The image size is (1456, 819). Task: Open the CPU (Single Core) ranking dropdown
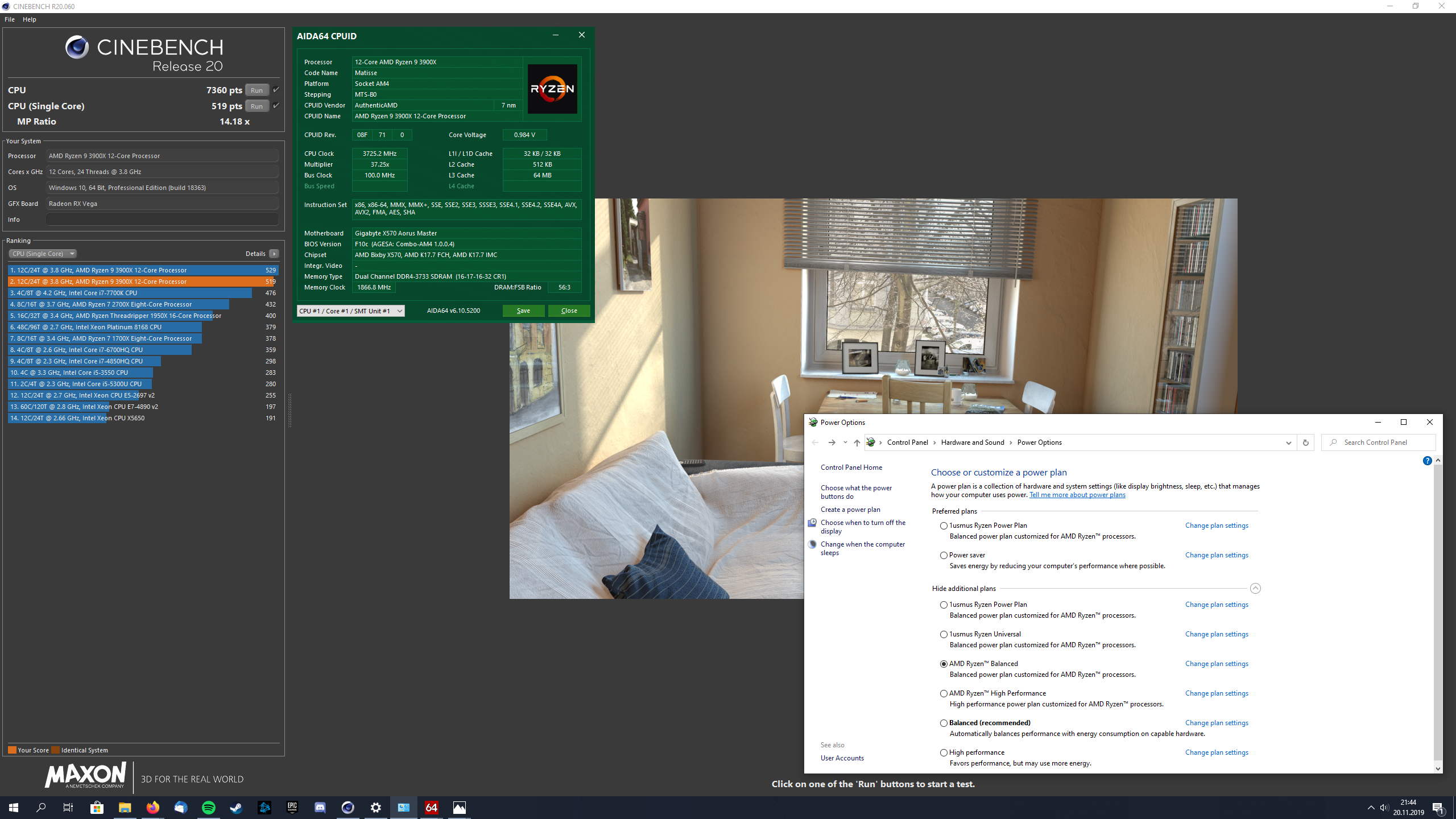pyautogui.click(x=43, y=254)
